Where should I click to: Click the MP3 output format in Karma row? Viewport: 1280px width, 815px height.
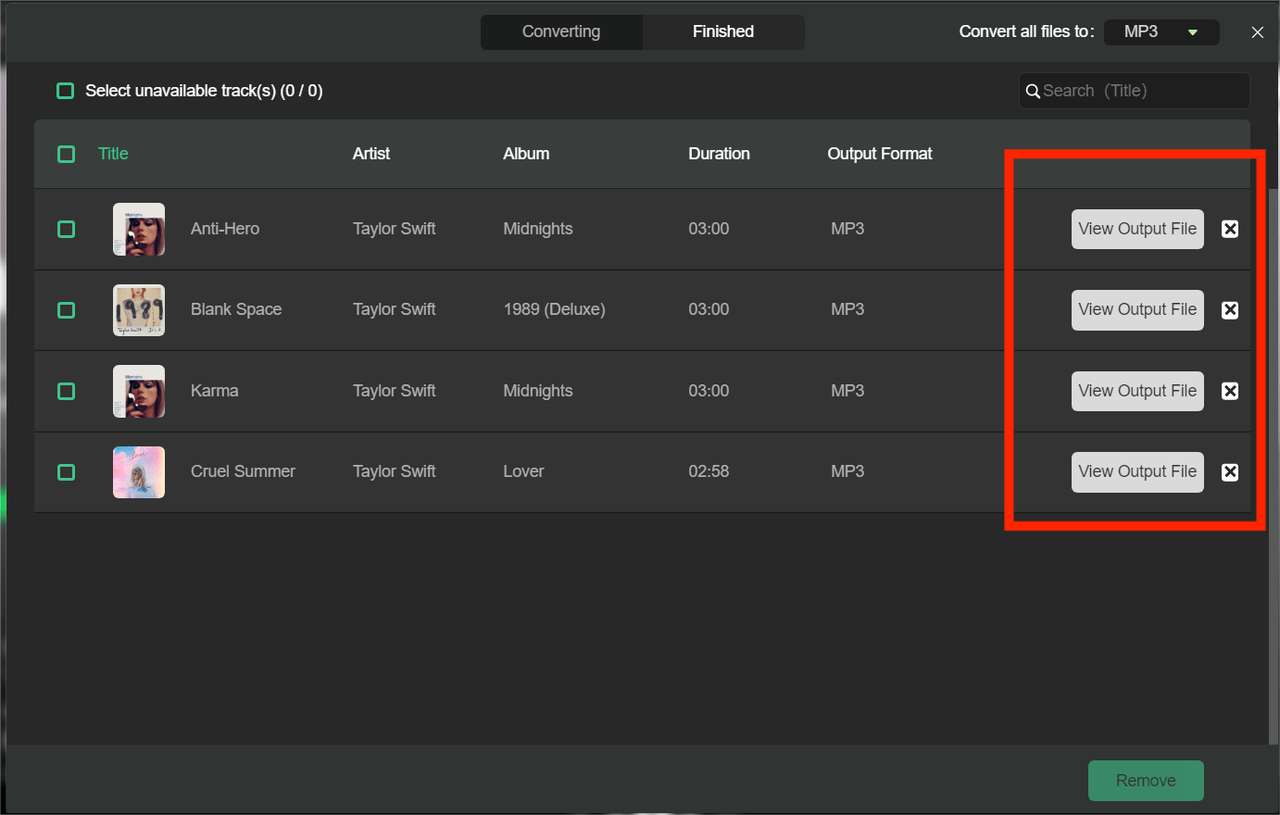pos(847,391)
